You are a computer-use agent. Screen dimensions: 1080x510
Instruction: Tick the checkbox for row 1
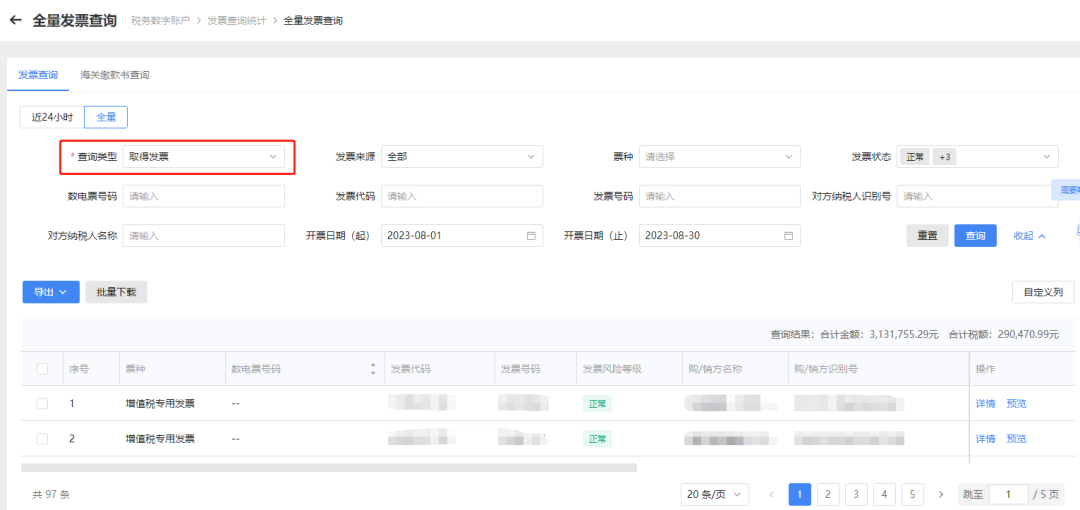pyautogui.click(x=42, y=403)
